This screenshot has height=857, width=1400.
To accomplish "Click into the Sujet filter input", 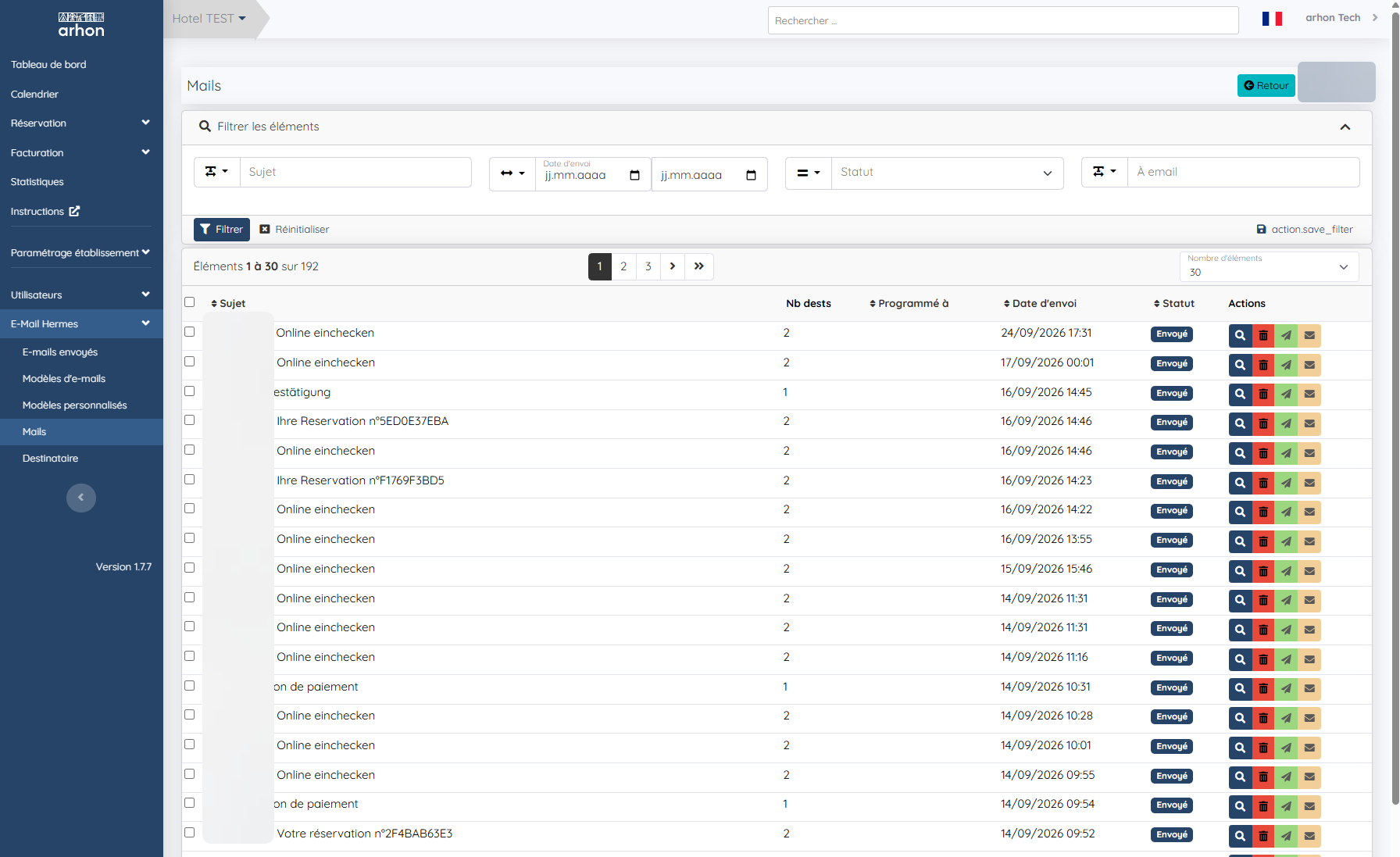I will 355,172.
